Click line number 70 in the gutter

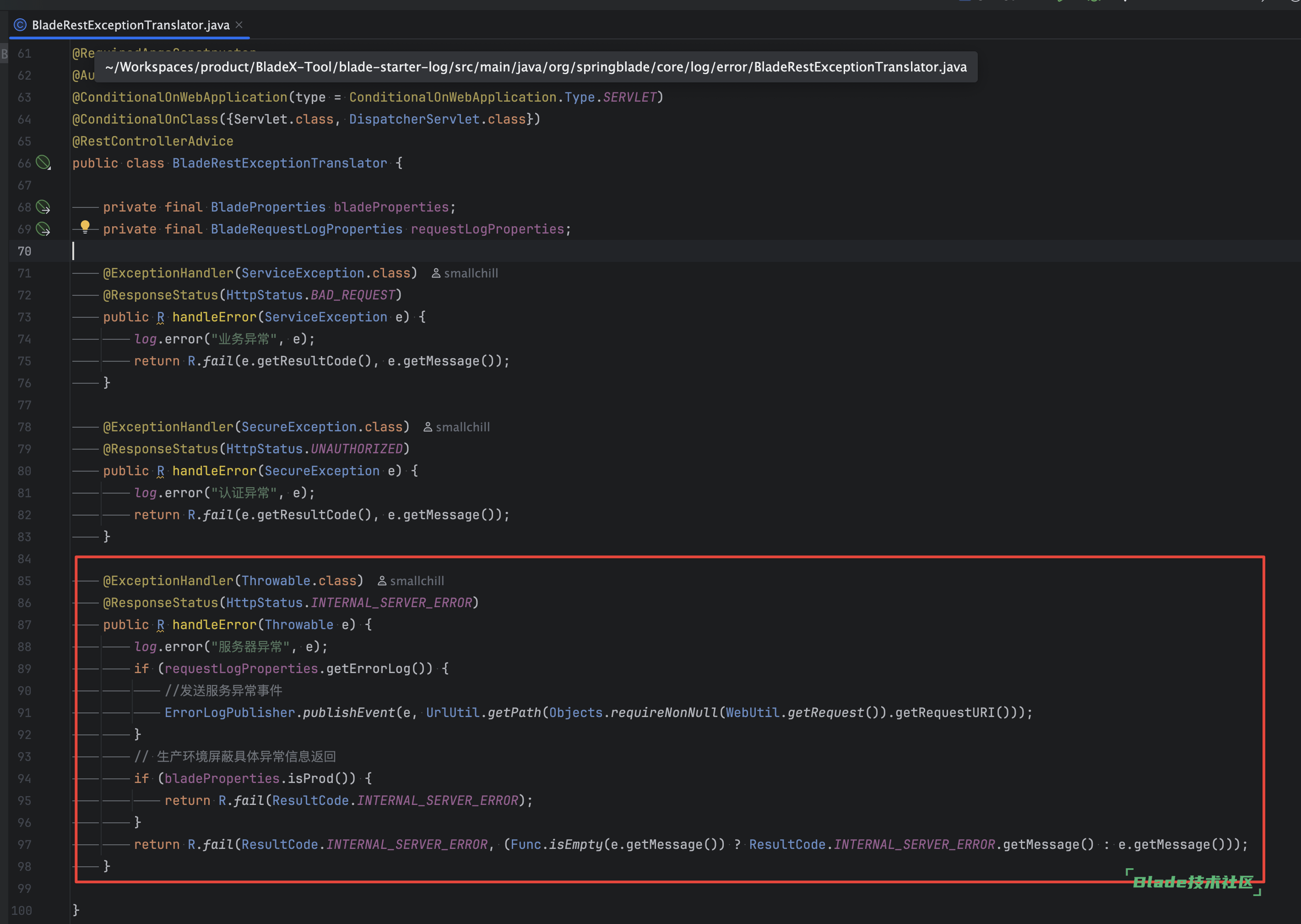click(x=24, y=251)
